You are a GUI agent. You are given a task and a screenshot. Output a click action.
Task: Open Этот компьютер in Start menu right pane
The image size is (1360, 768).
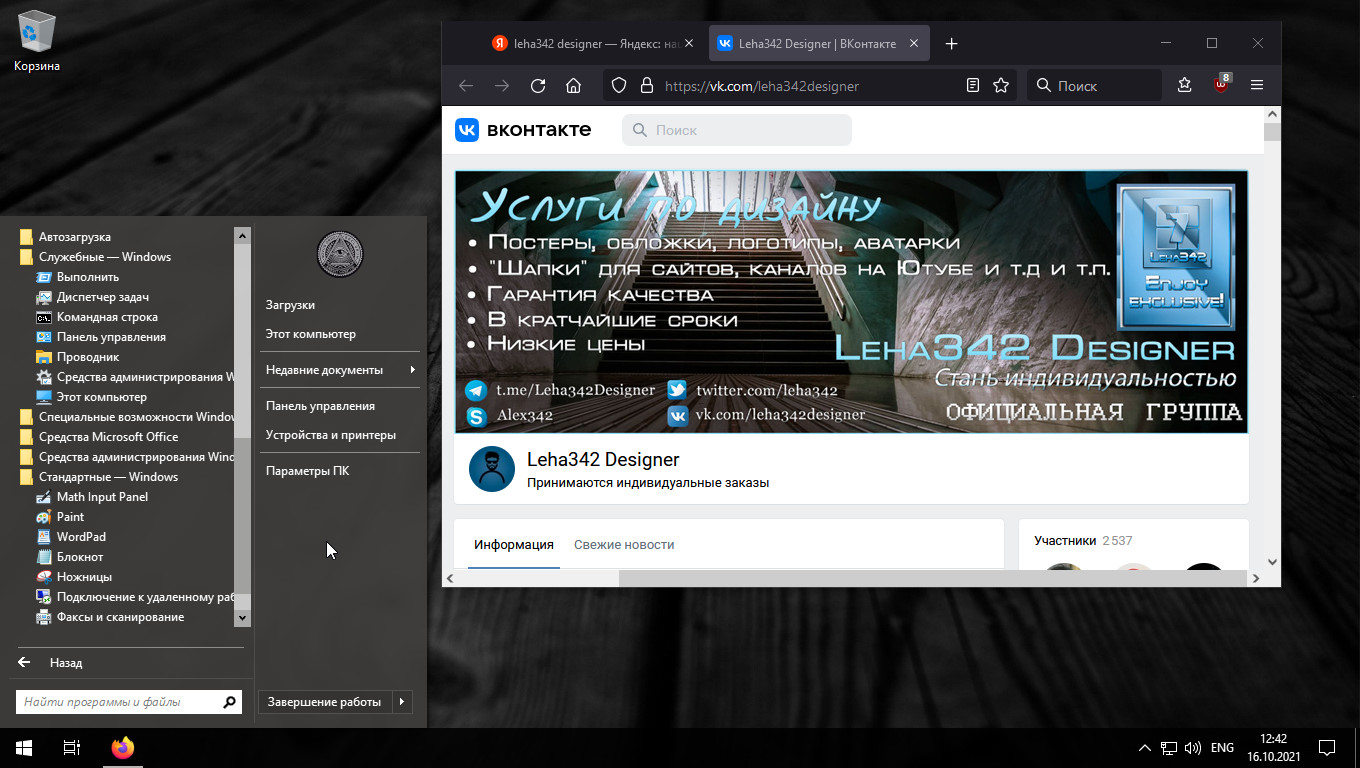(x=311, y=334)
